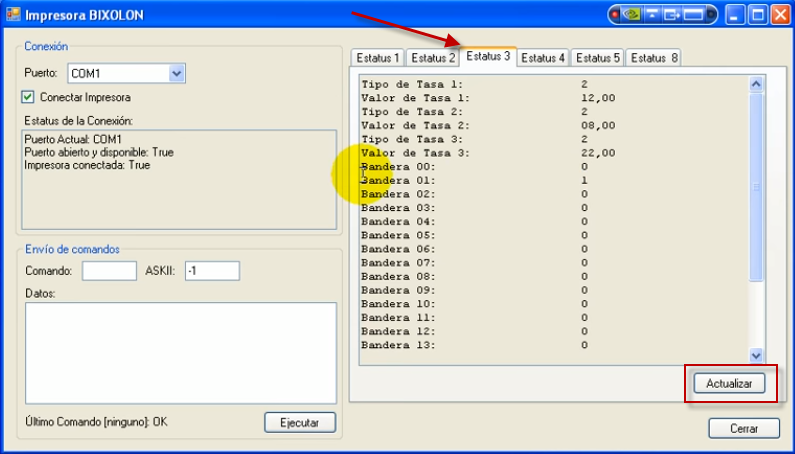
Task: Click the Estatus de la Conexión text box
Action: coord(179,180)
